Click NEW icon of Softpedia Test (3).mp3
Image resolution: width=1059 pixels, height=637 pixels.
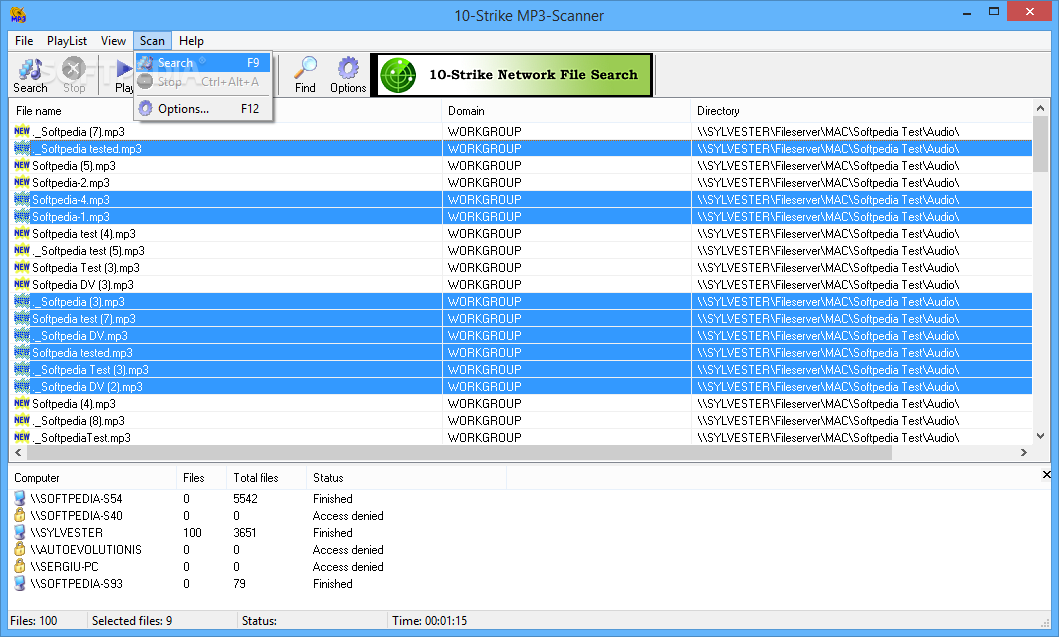pyautogui.click(x=22, y=267)
